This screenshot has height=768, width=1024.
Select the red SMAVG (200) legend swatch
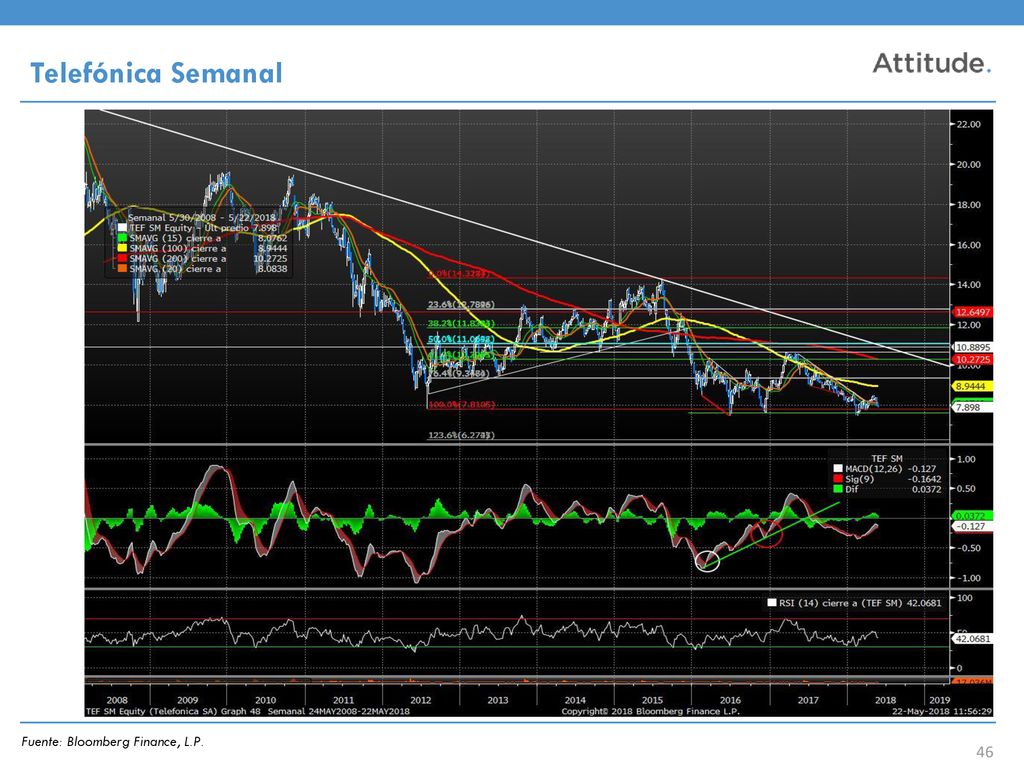[x=121, y=259]
